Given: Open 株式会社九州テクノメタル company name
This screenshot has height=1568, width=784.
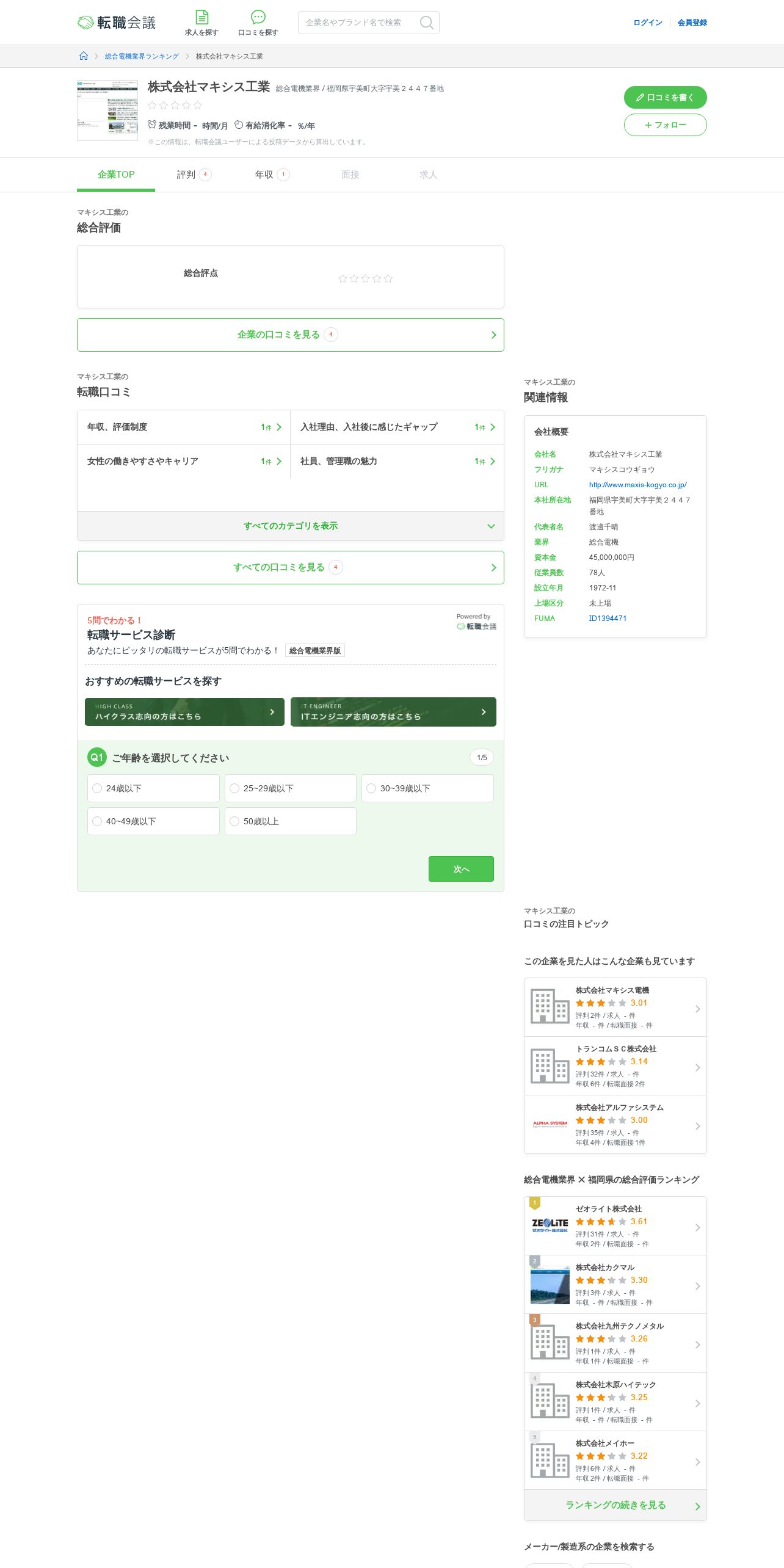Looking at the screenshot, I should 620,1326.
